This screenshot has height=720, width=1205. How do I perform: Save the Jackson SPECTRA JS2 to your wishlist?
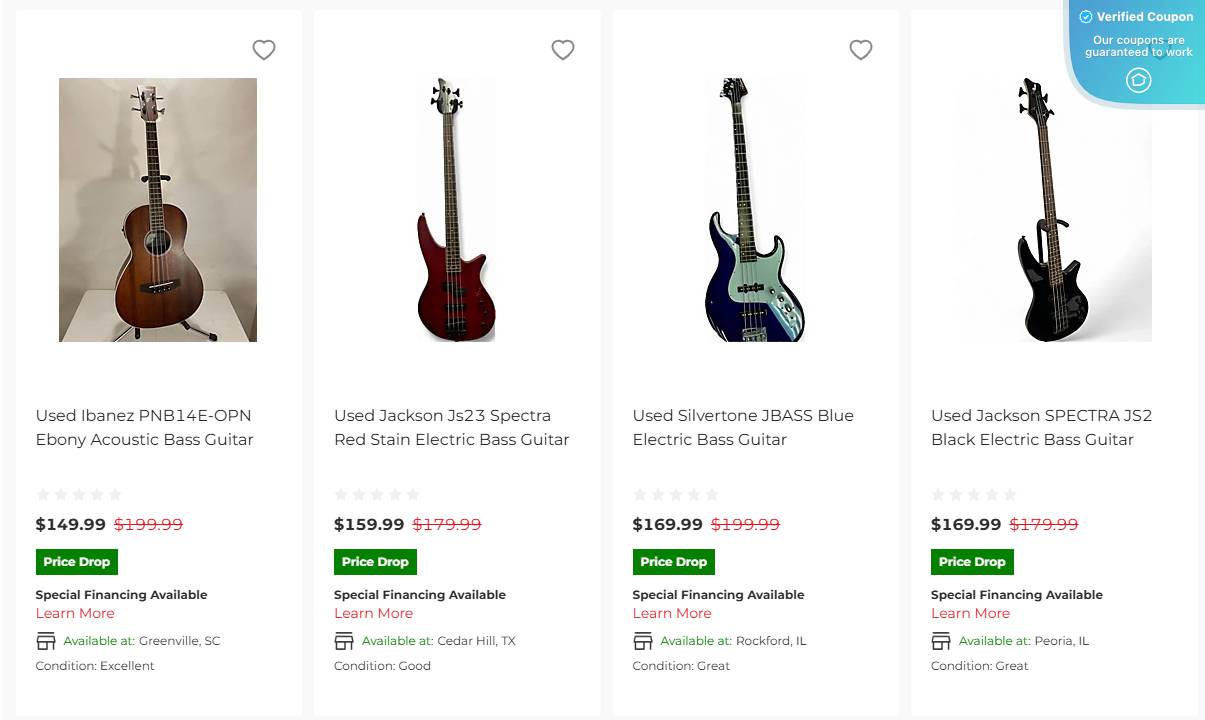[x=1159, y=49]
